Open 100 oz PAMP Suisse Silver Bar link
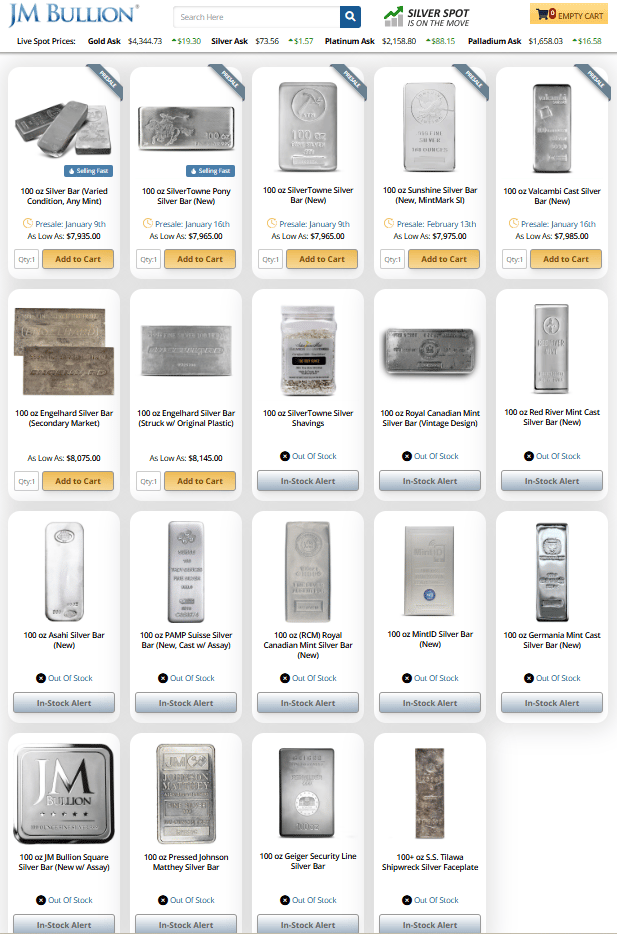Viewport: 617px width, 934px height. click(186, 640)
